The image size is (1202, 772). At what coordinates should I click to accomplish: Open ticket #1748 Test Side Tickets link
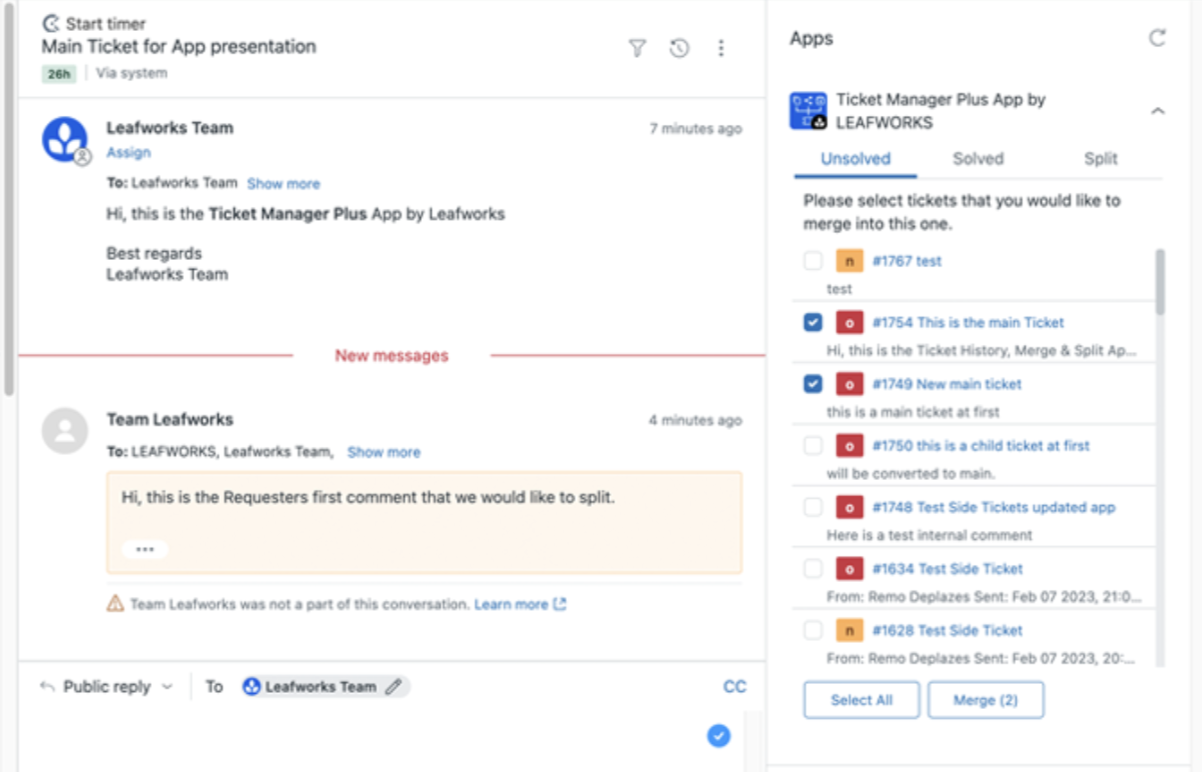993,507
